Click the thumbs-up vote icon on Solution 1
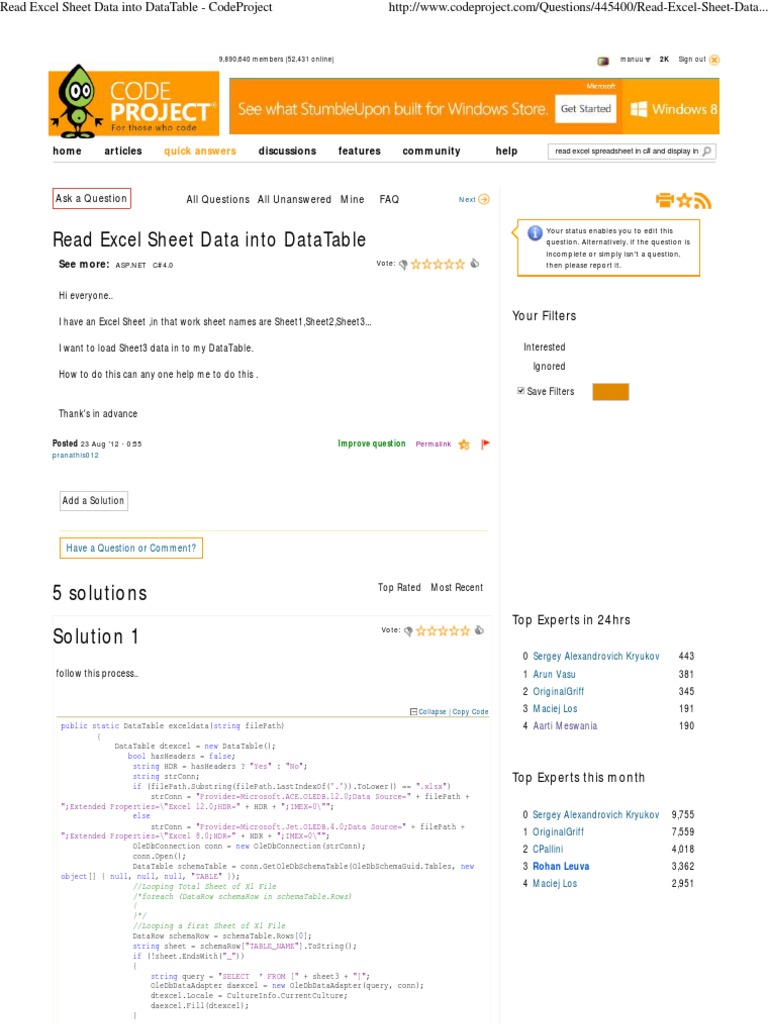The width and height of the screenshot is (768, 1024). tap(480, 630)
